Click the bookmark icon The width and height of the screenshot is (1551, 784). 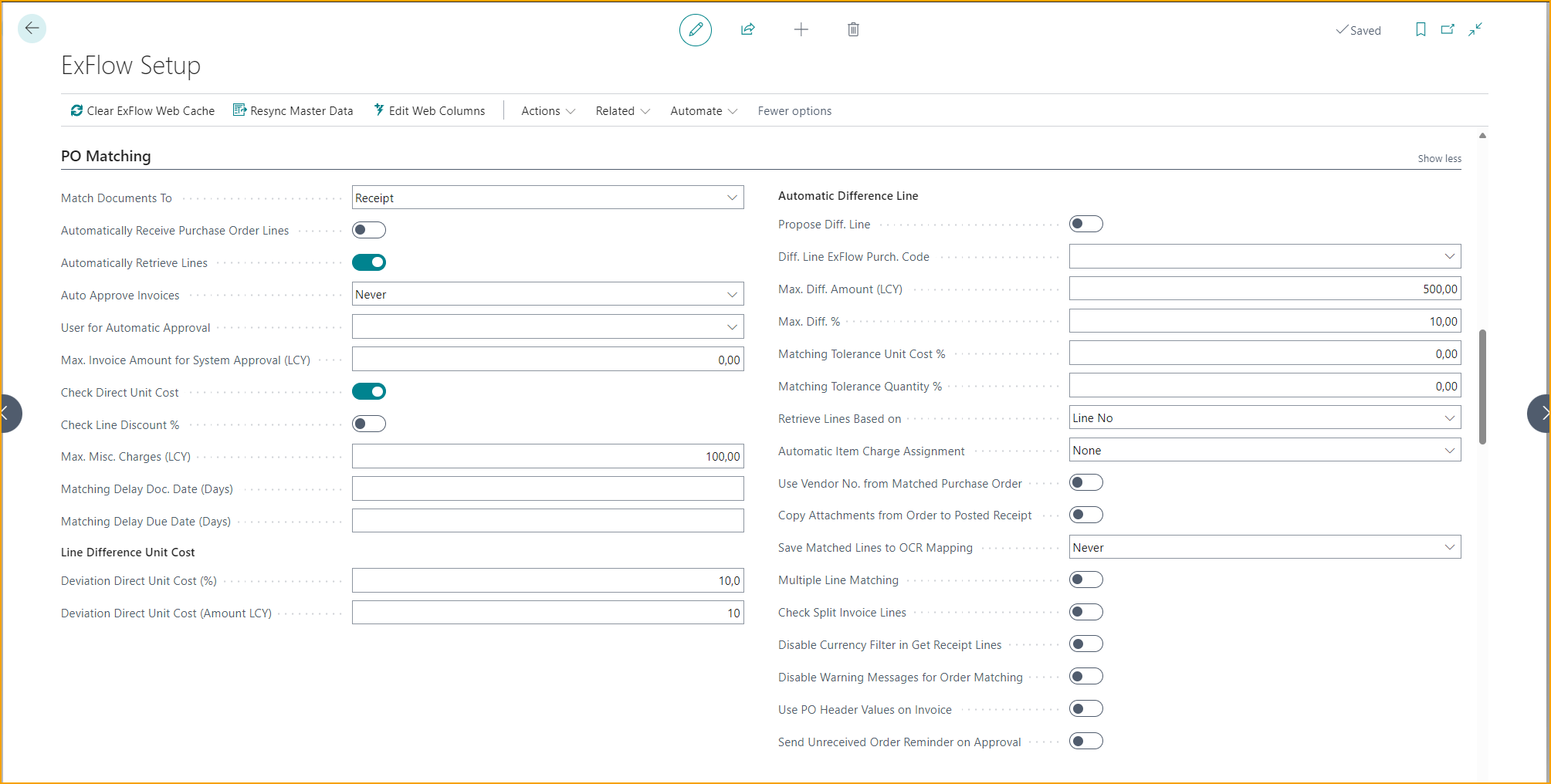(x=1421, y=29)
